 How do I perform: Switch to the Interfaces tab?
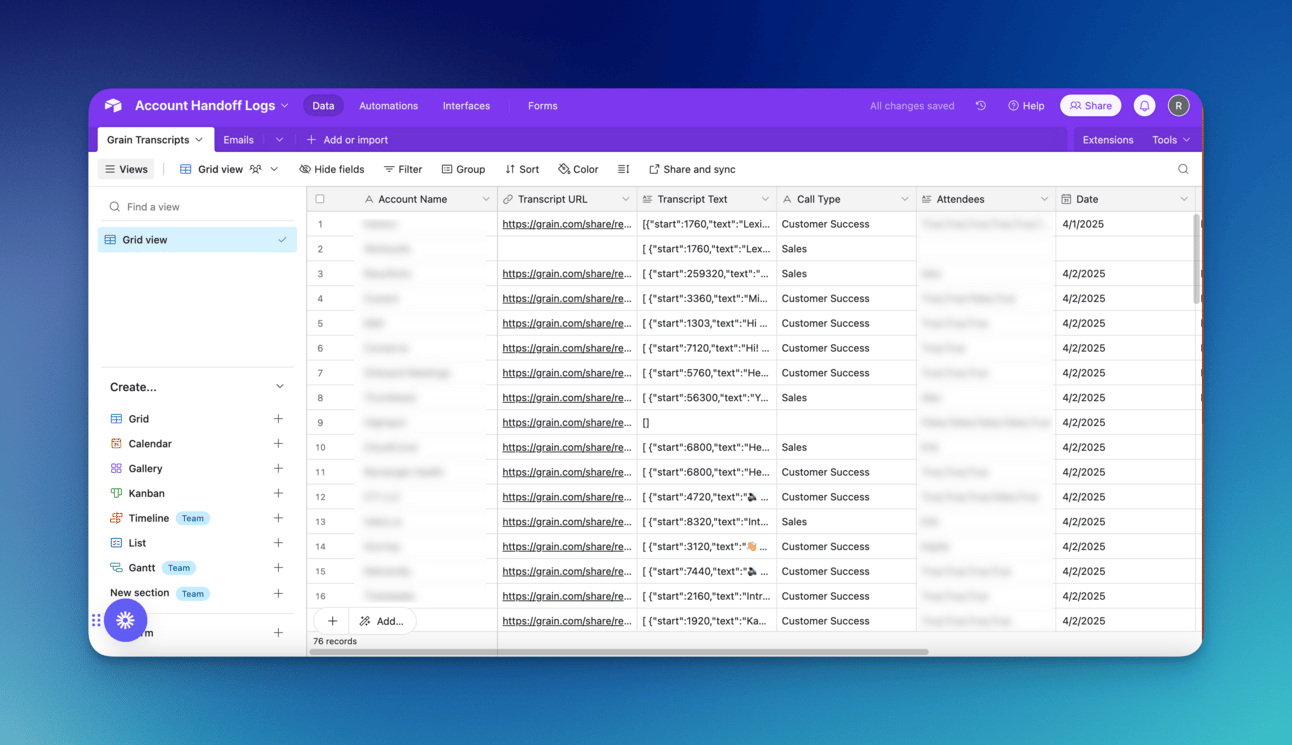point(466,105)
